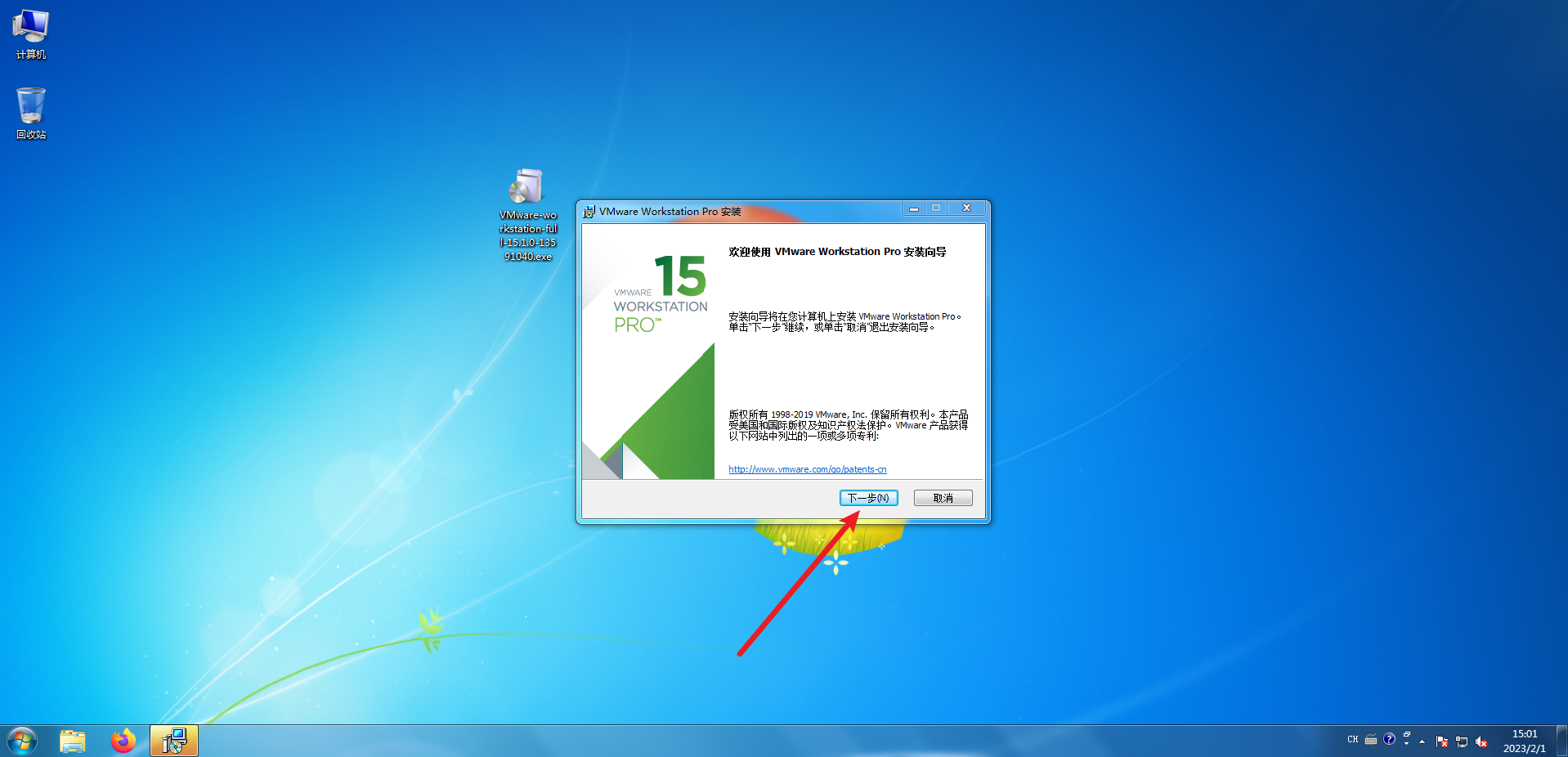Screen dimensions: 1568x757
Task: Close the VMware Workstation Pro 安装 window
Action: (x=966, y=208)
